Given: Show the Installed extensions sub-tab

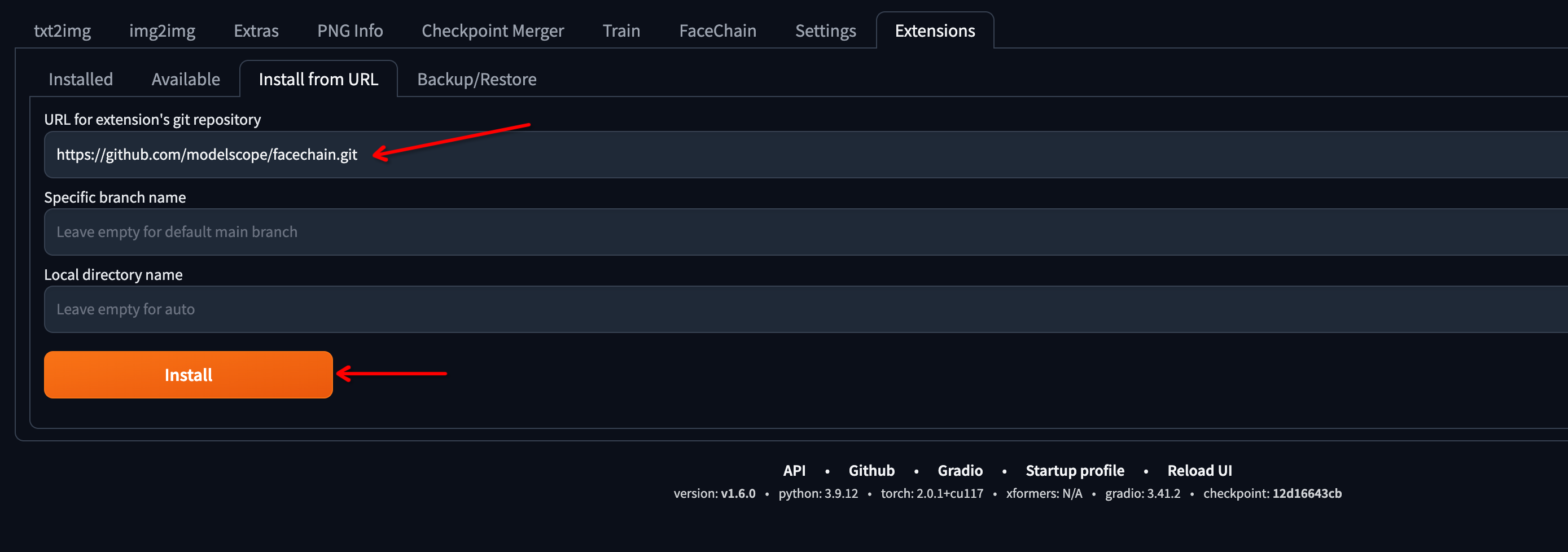Looking at the screenshot, I should click(80, 79).
